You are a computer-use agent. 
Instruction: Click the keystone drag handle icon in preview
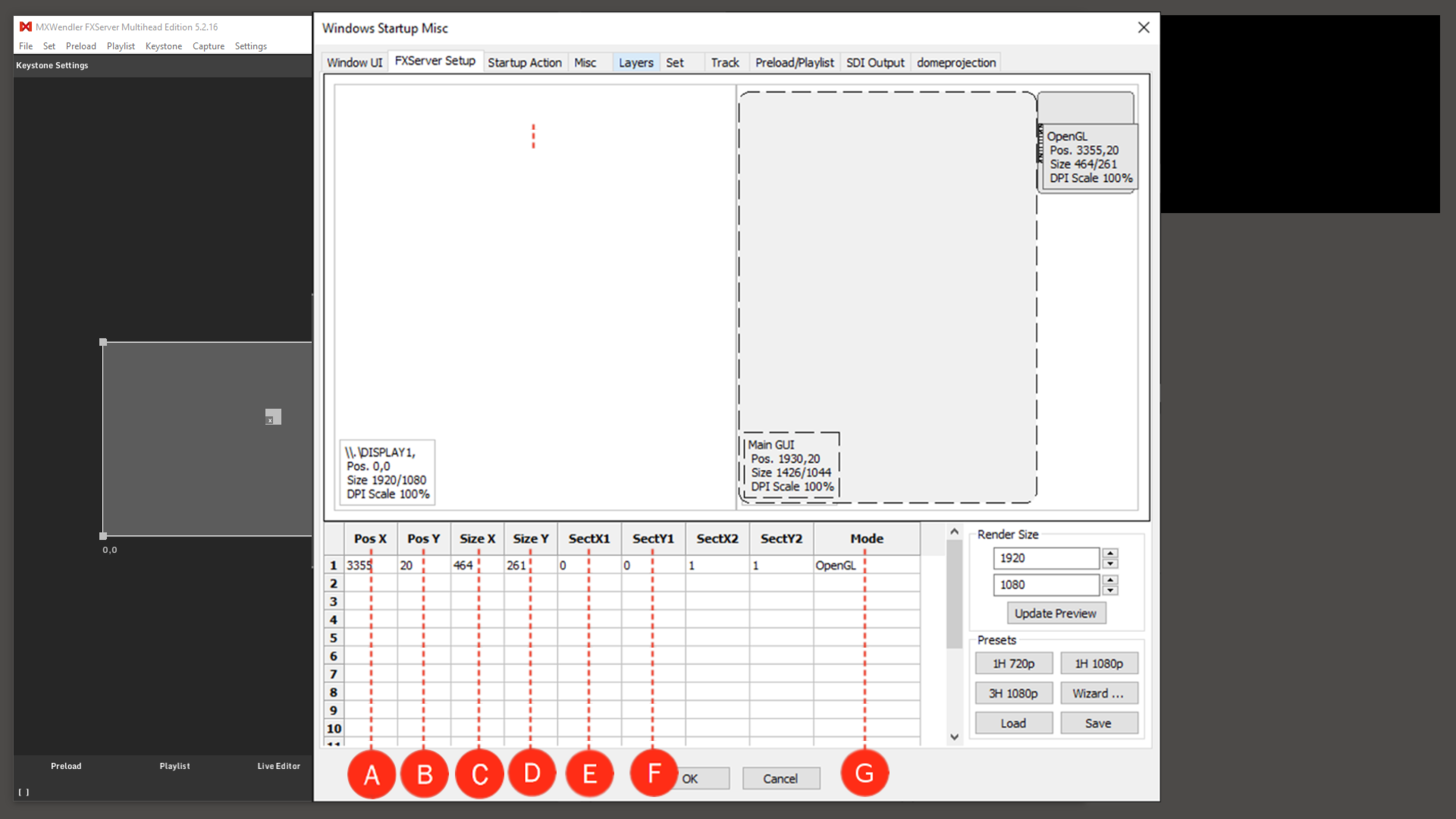(x=272, y=417)
